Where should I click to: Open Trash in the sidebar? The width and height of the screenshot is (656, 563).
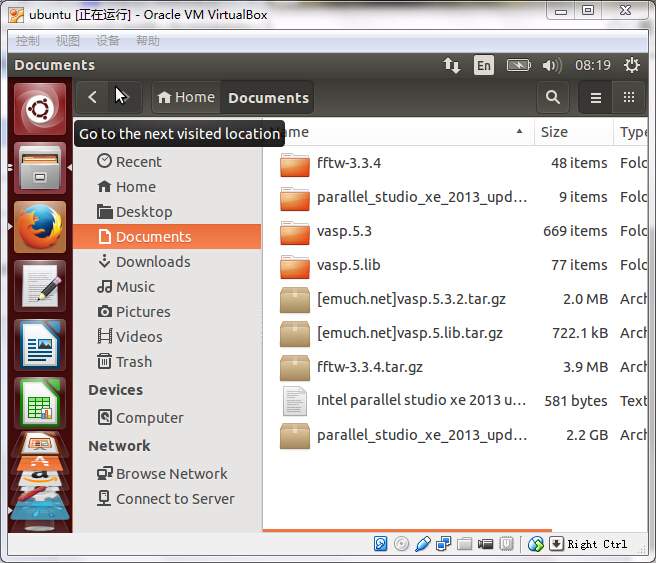[x=167, y=361]
